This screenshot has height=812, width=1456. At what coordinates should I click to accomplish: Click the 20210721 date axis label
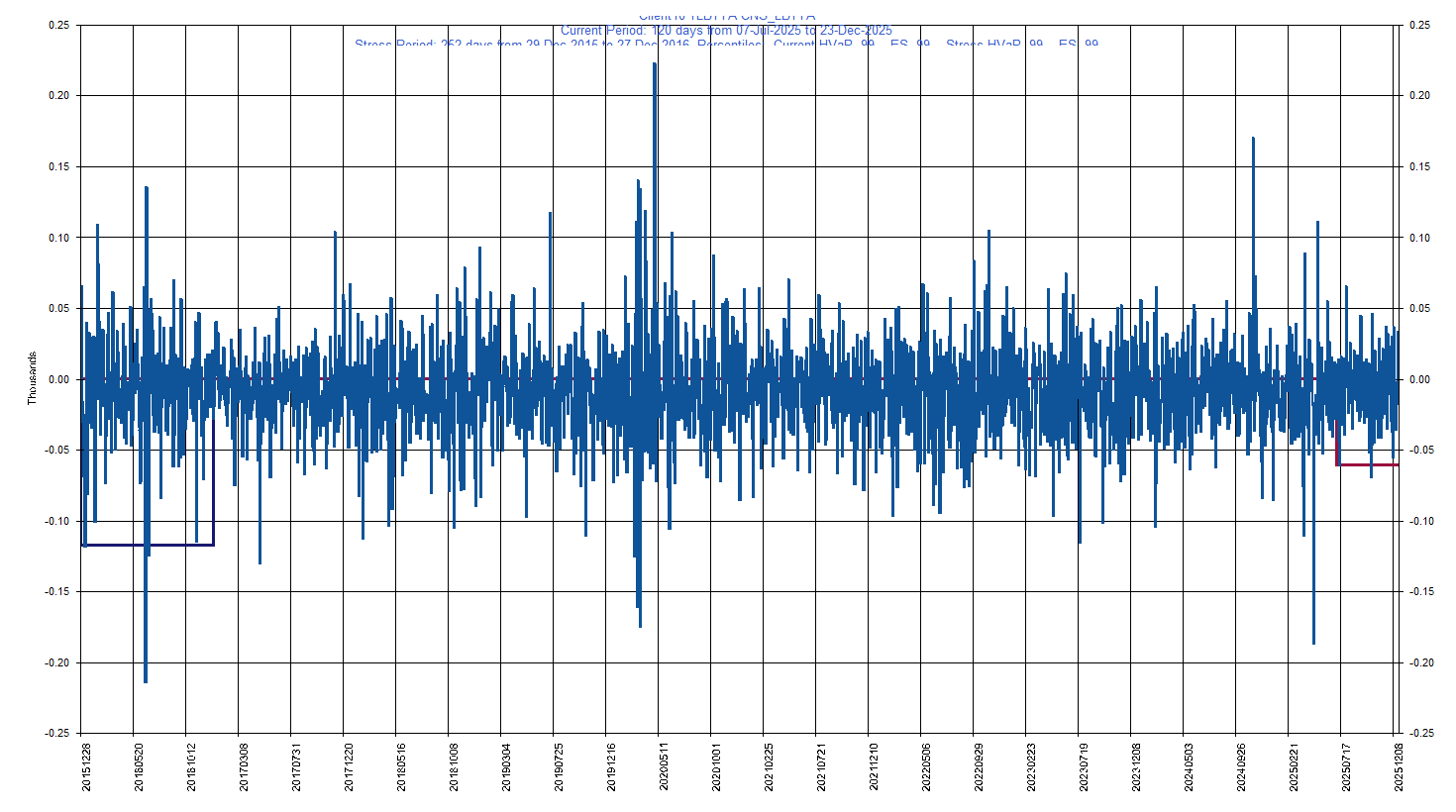click(x=821, y=766)
